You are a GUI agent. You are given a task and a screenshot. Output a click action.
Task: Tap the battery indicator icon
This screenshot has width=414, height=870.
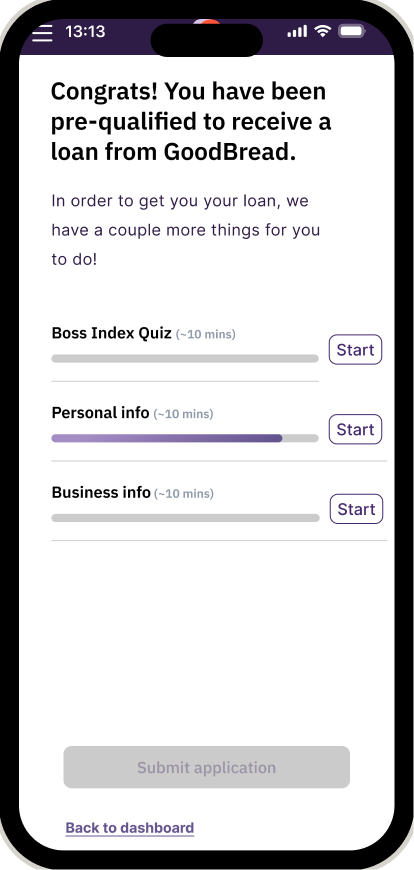tap(352, 31)
